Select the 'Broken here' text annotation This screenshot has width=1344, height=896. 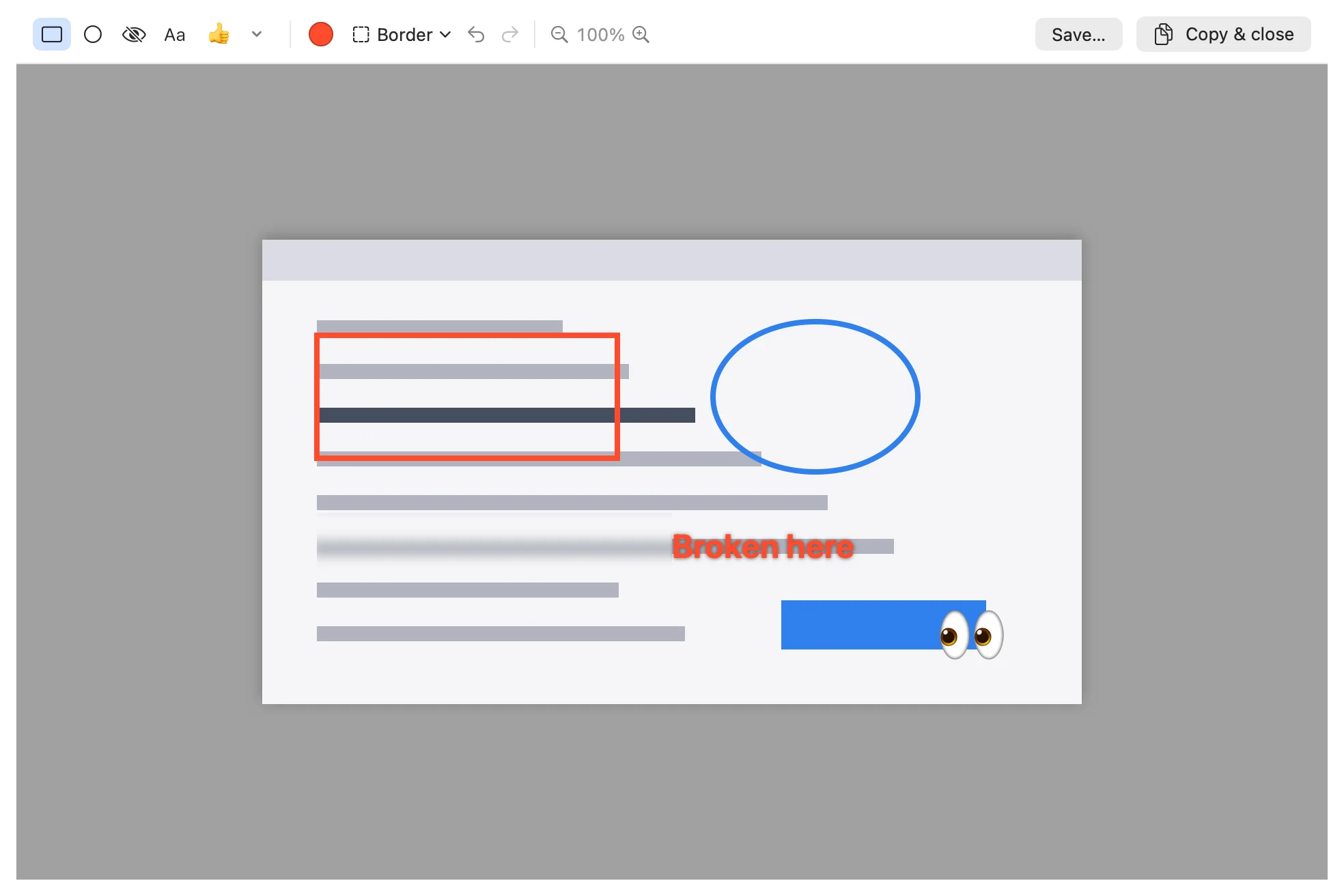[763, 547]
